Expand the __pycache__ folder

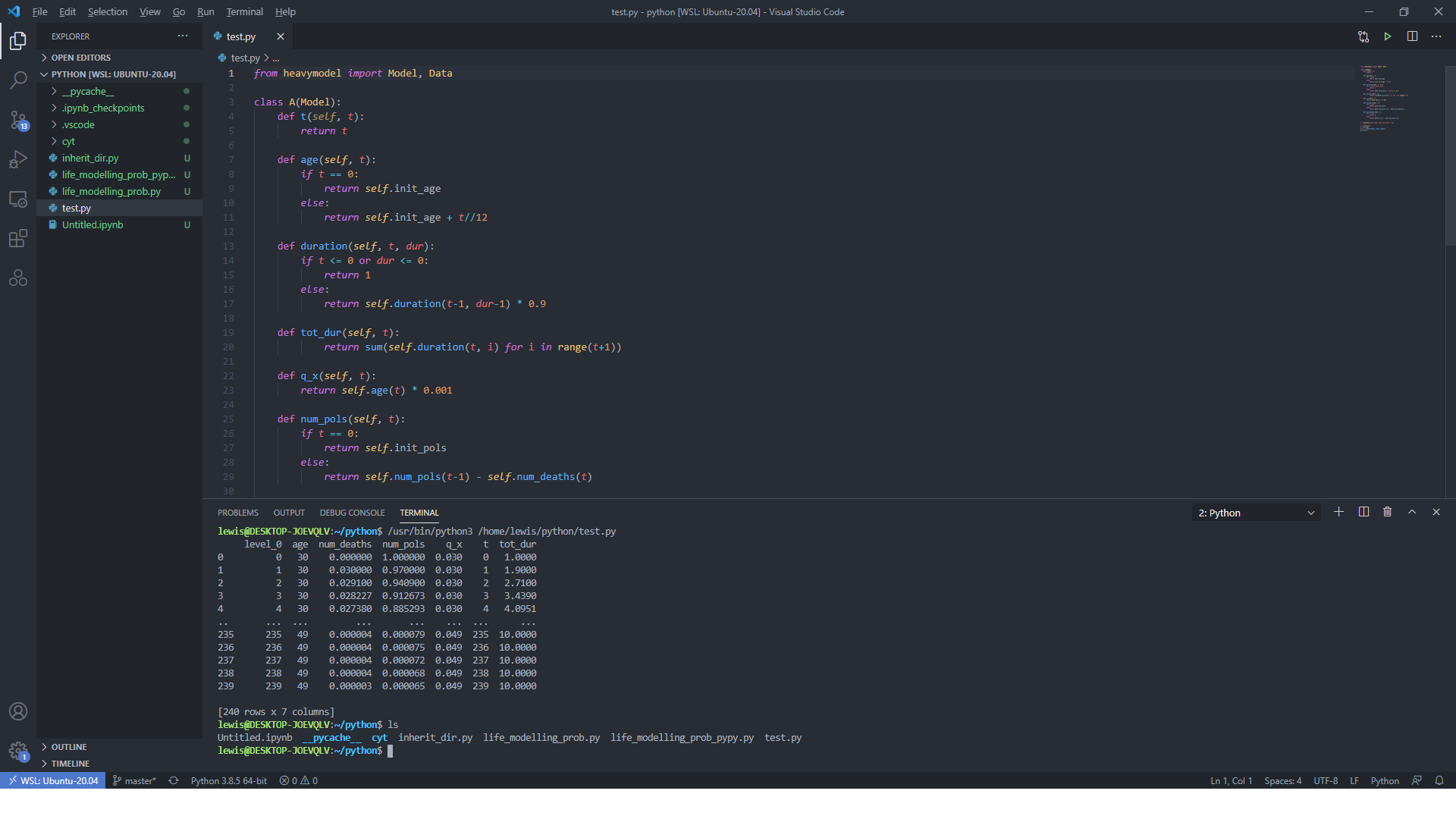(x=88, y=91)
